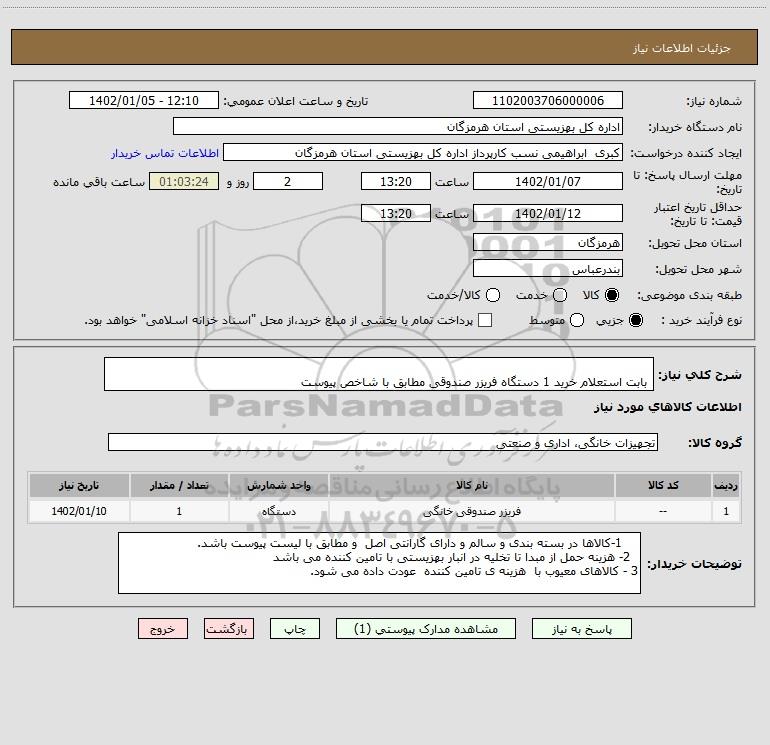Click the خروج exit button
This screenshot has height=745, width=770.
coord(163,629)
